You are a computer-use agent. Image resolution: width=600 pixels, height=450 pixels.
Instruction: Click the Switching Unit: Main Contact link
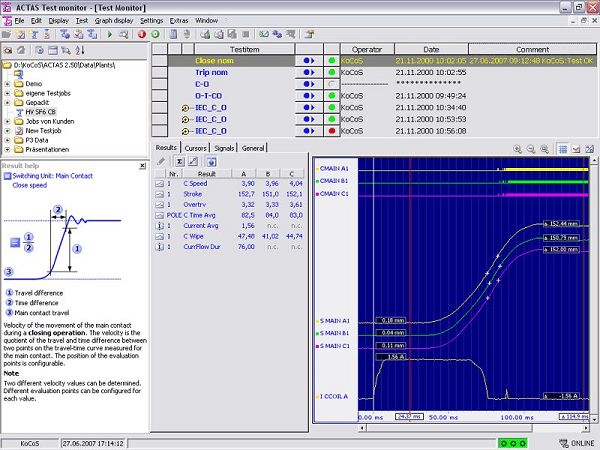pos(55,175)
